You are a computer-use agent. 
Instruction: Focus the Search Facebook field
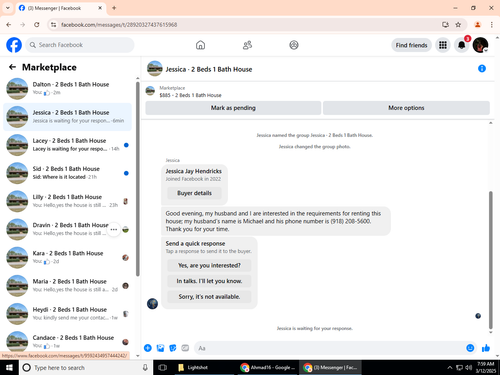[80, 45]
